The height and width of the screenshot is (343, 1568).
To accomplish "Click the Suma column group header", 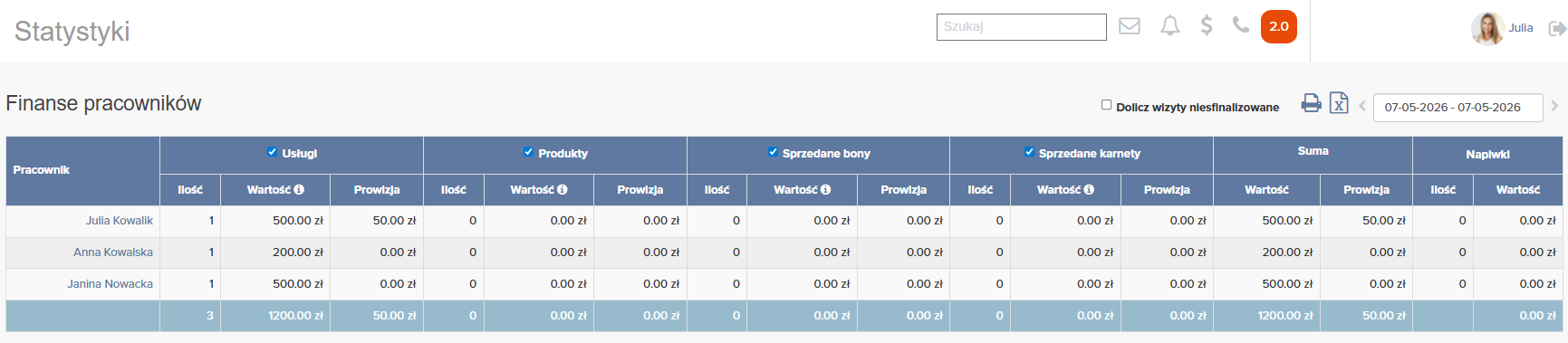I will point(1313,151).
